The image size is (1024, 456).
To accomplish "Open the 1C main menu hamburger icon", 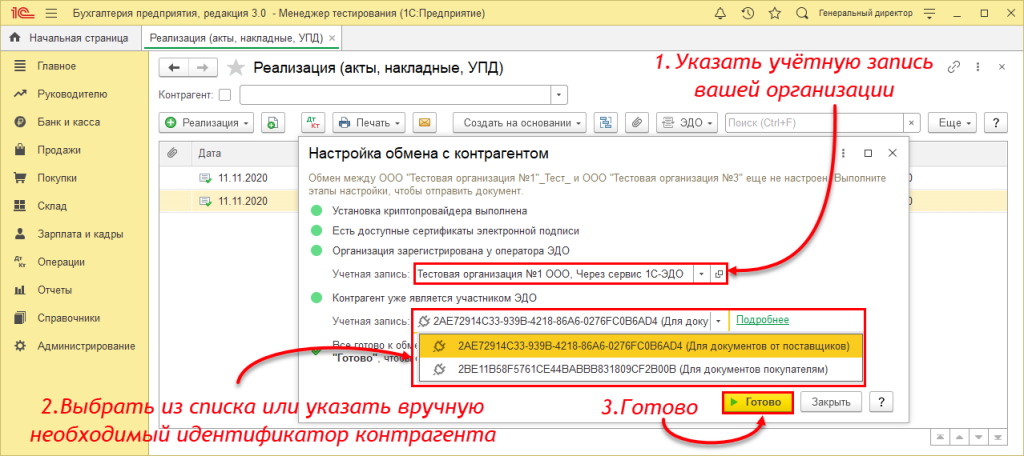I will click(x=52, y=13).
